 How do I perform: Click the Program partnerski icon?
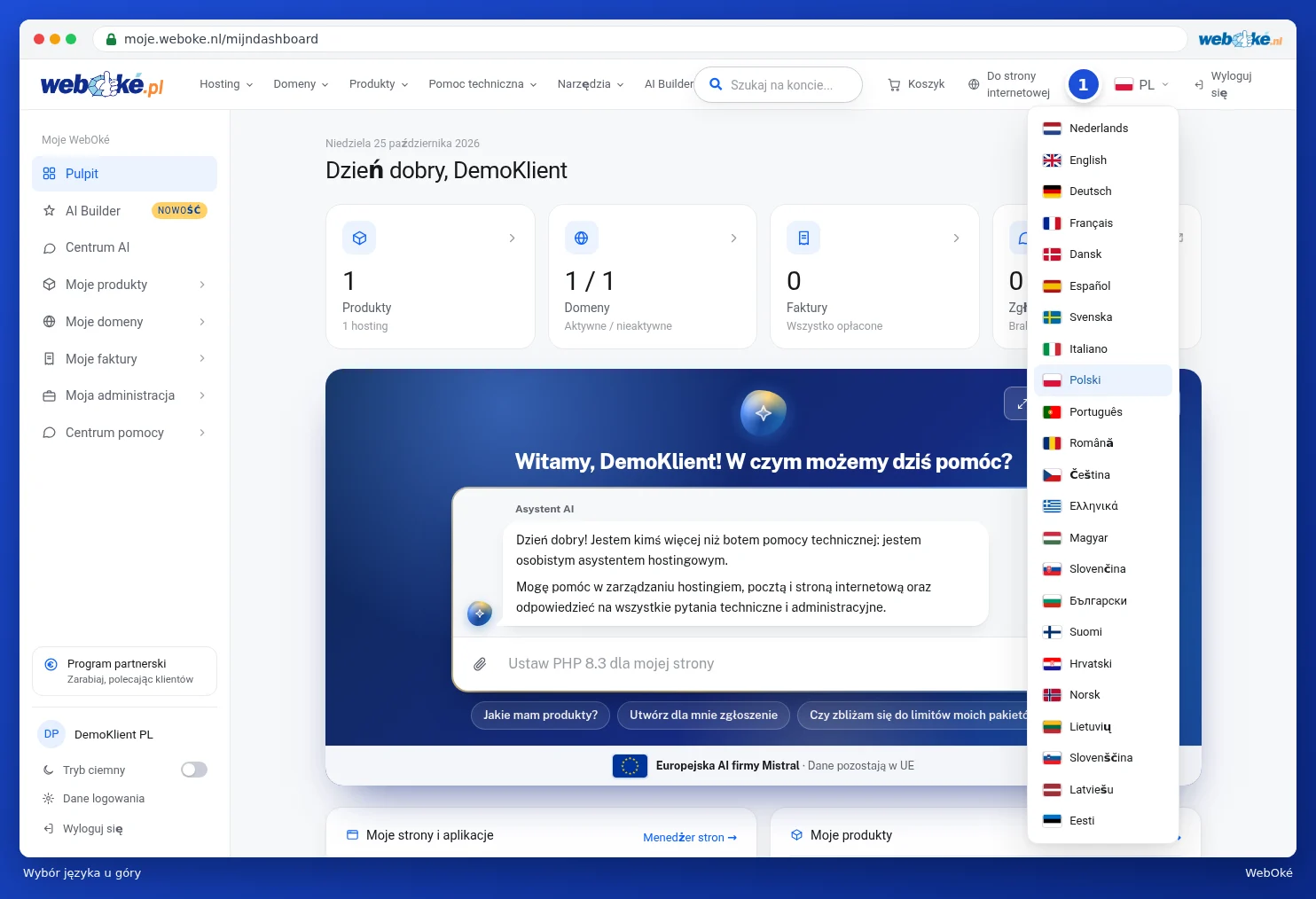[51, 664]
